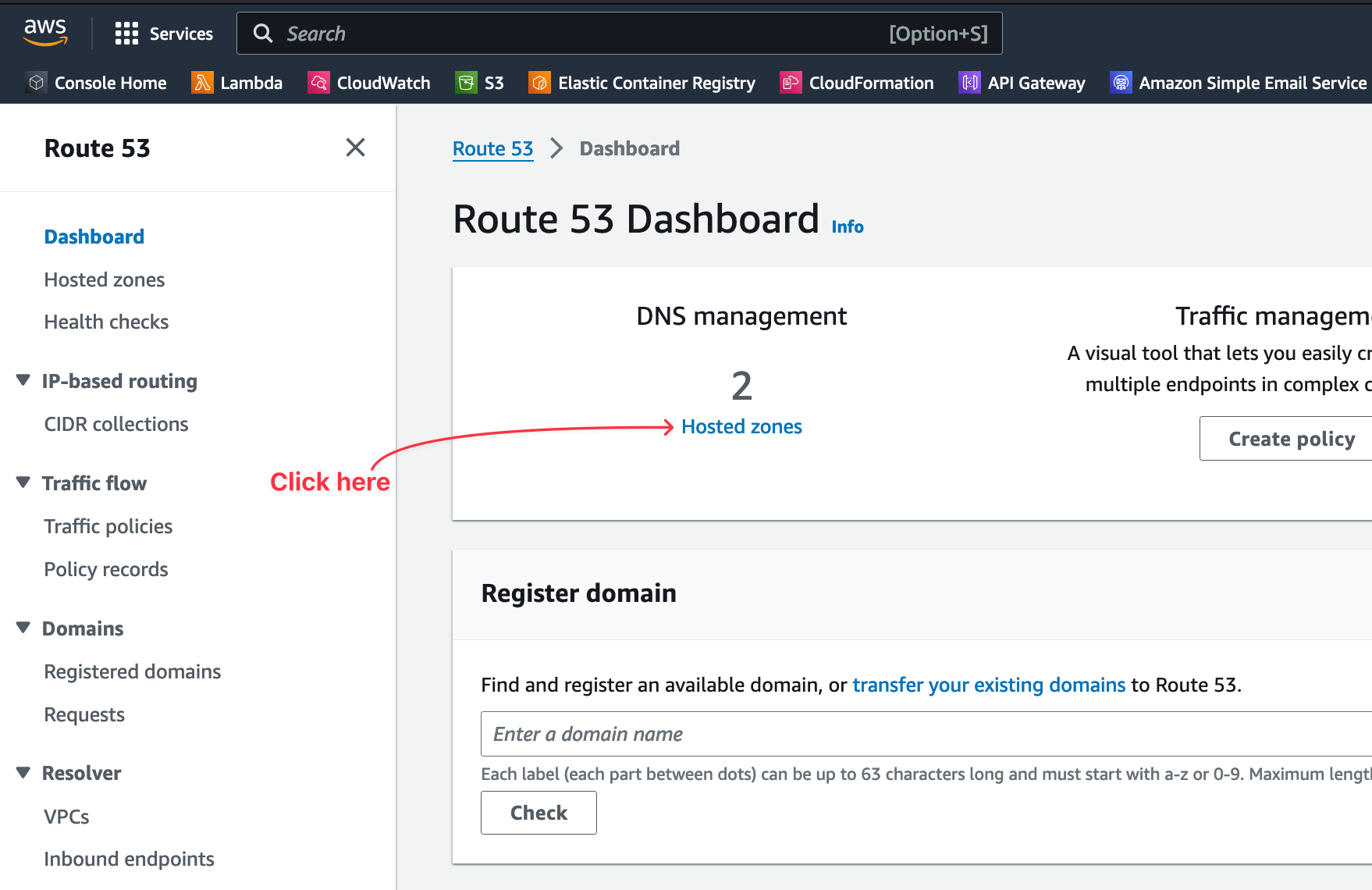Click the Enter a domain name field
This screenshot has height=890, width=1372.
coord(780,734)
